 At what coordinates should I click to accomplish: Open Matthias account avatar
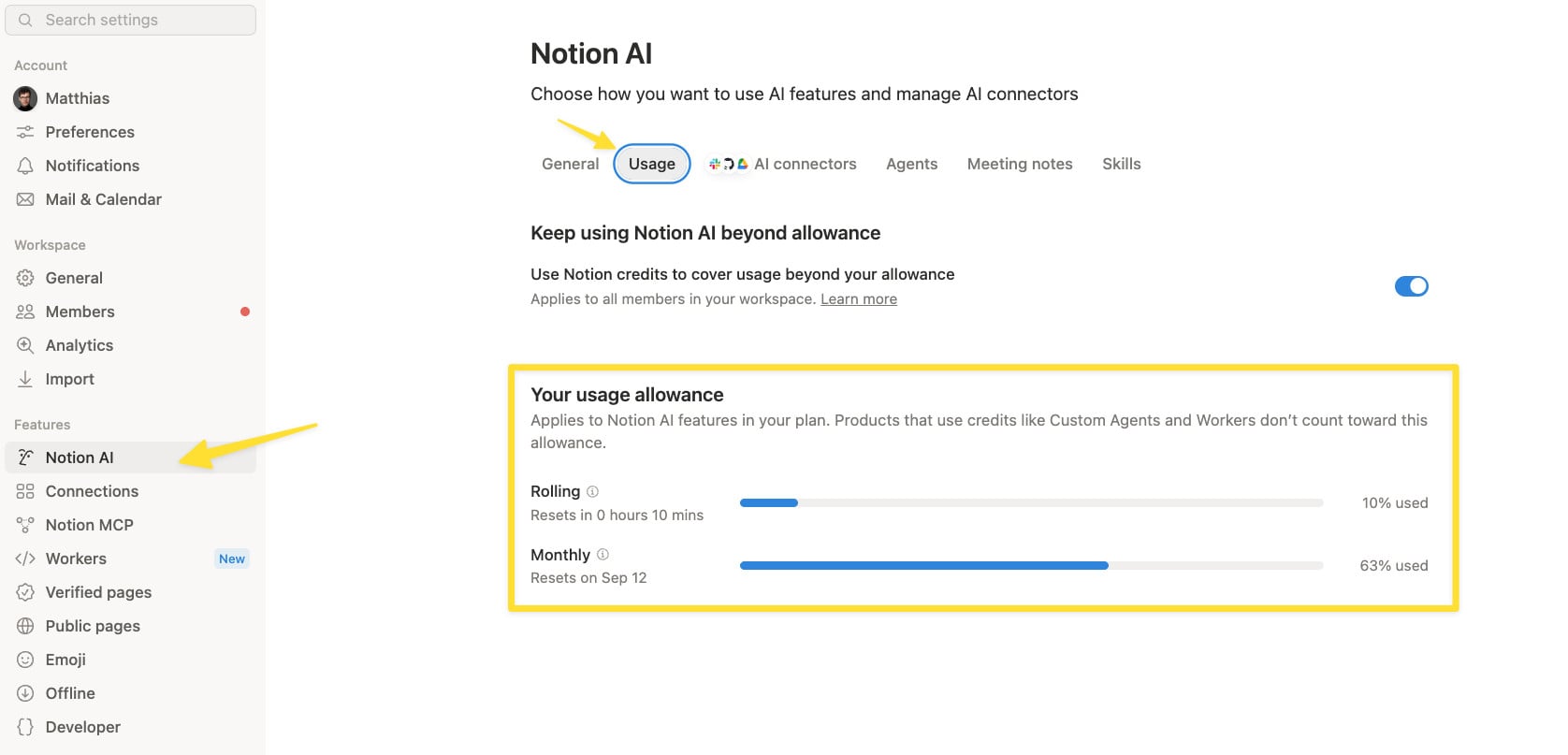click(x=25, y=98)
